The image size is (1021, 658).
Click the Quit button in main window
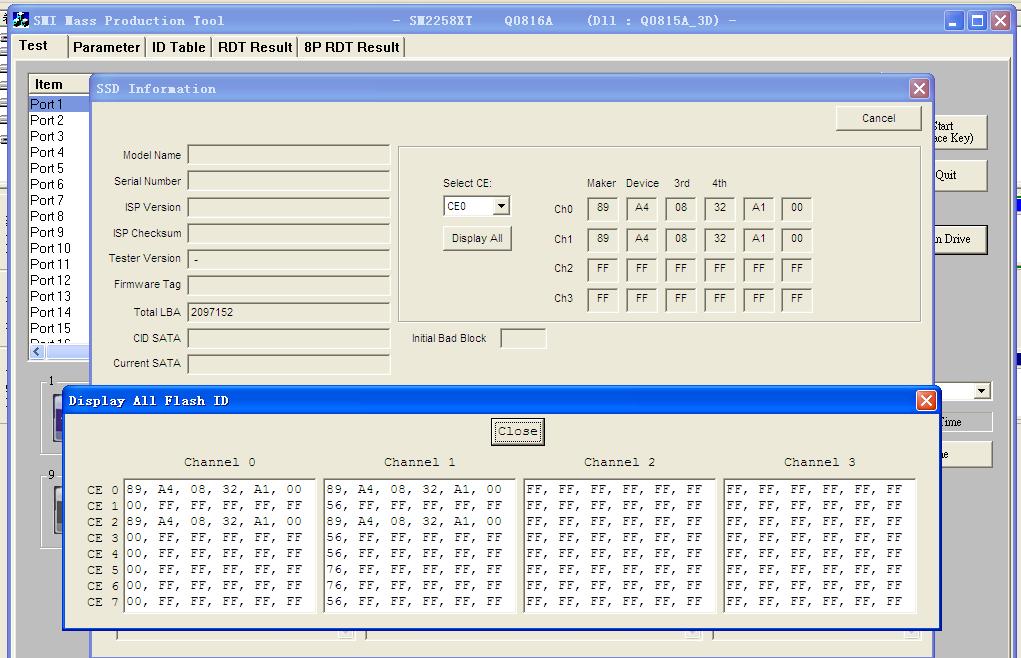[x=960, y=175]
